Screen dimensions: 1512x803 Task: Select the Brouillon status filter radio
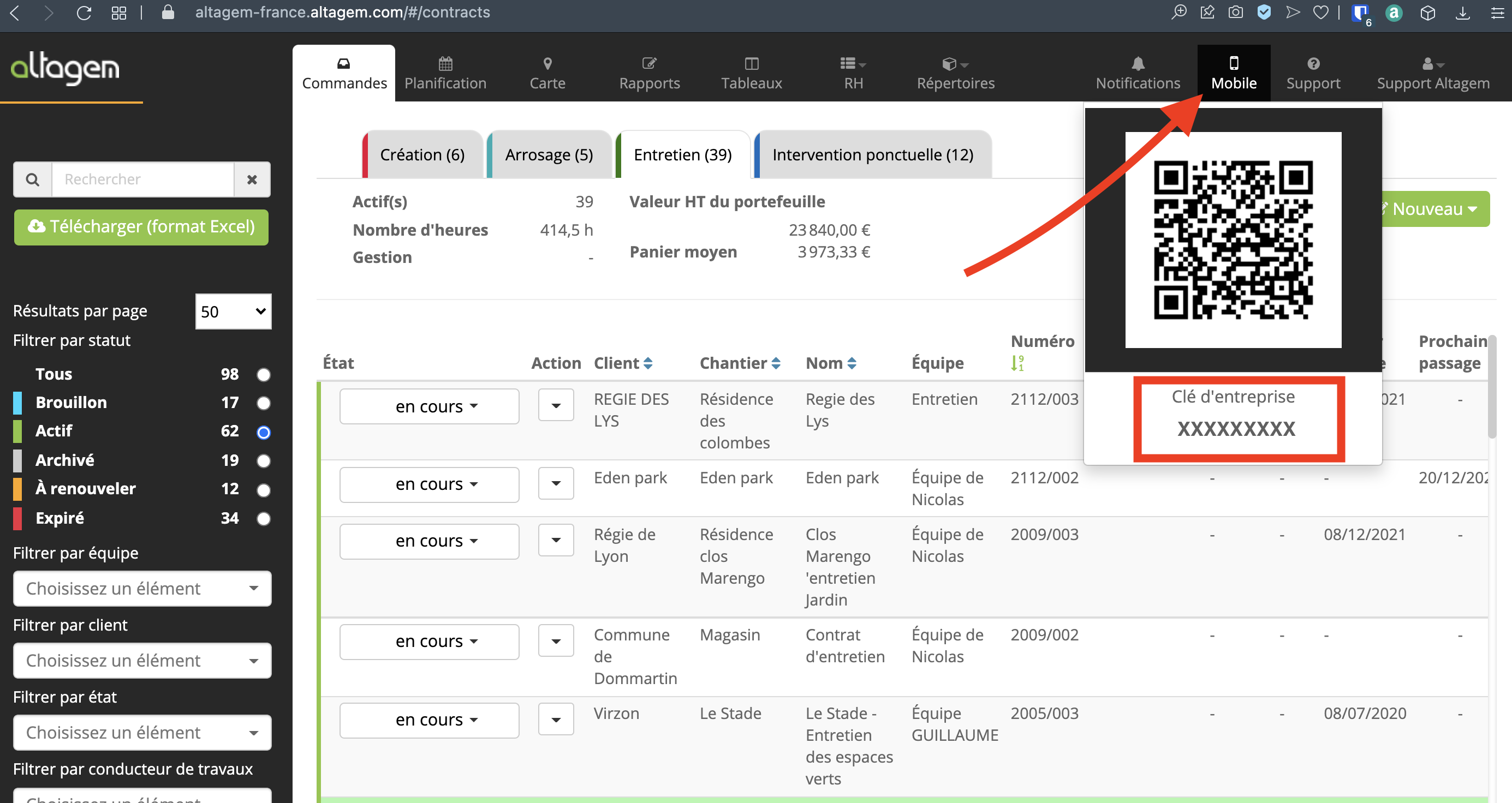click(264, 403)
